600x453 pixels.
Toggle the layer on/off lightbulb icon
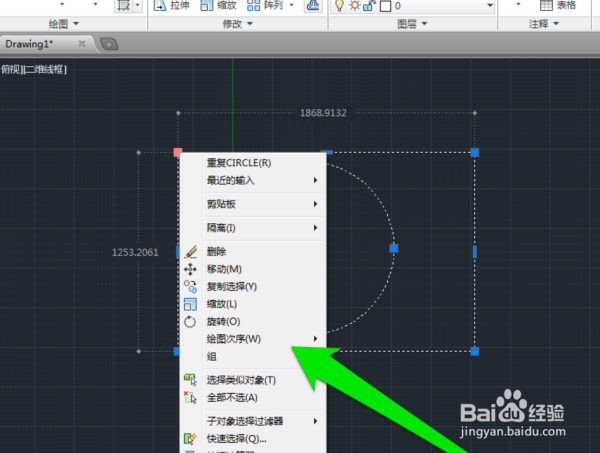339,6
